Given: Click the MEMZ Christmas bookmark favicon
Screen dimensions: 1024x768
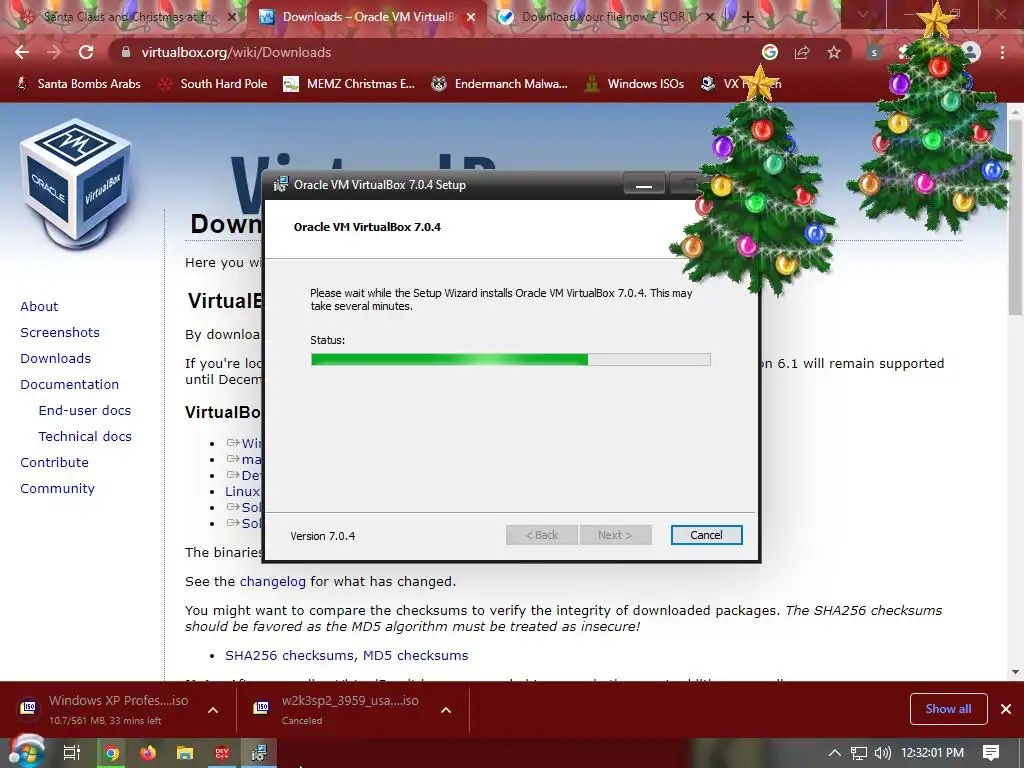Looking at the screenshot, I should coord(291,84).
